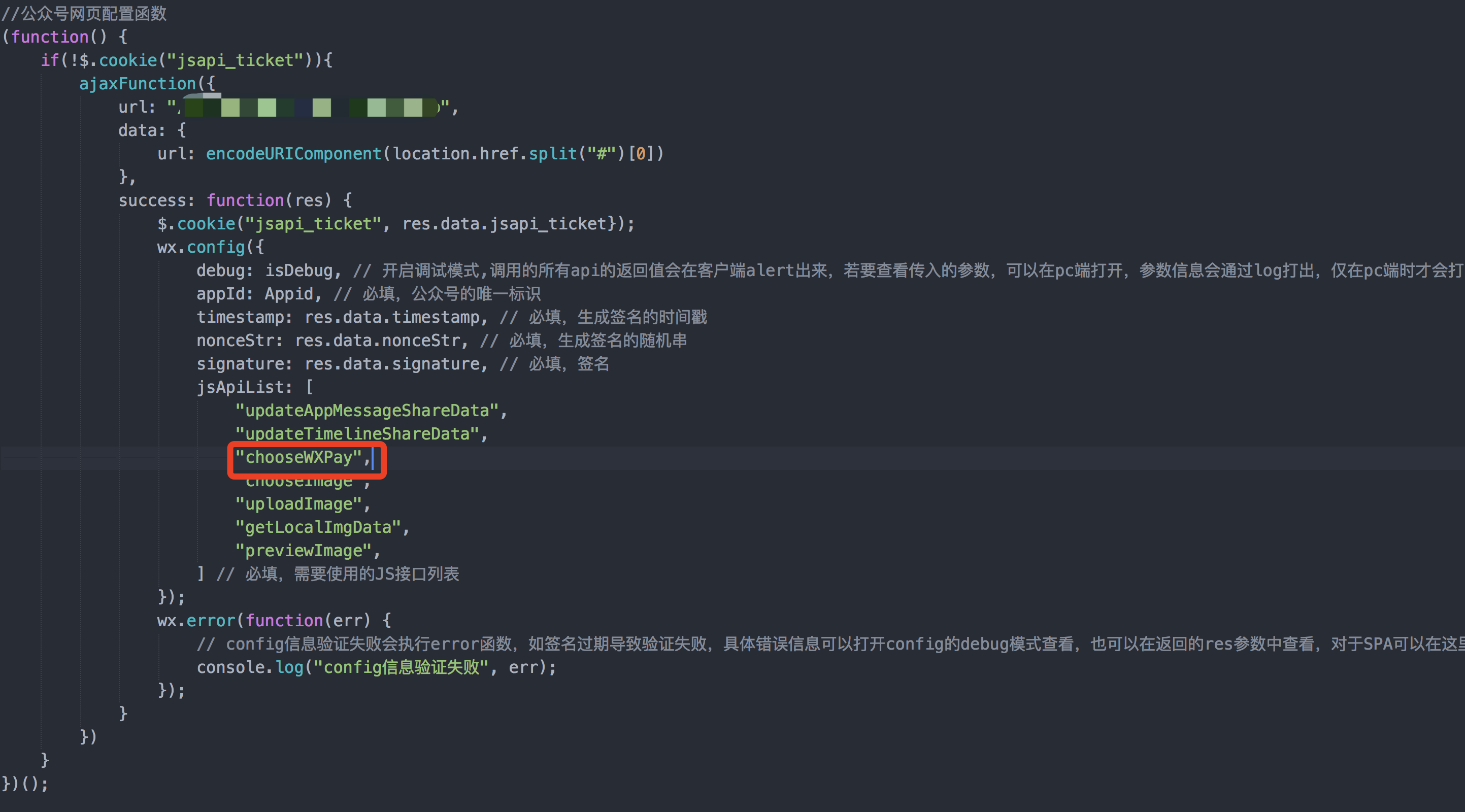Click the "uploadImage" list item

[299, 503]
